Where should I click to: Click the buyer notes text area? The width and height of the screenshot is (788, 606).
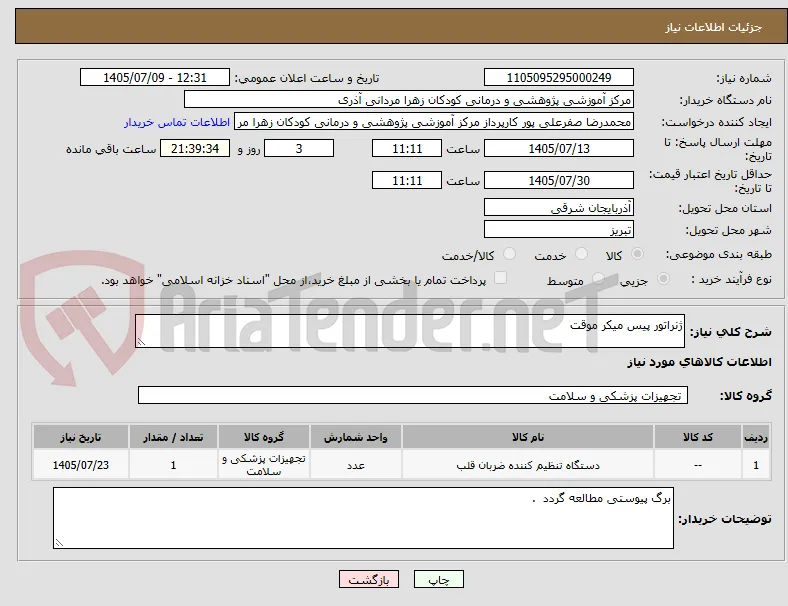(x=363, y=518)
